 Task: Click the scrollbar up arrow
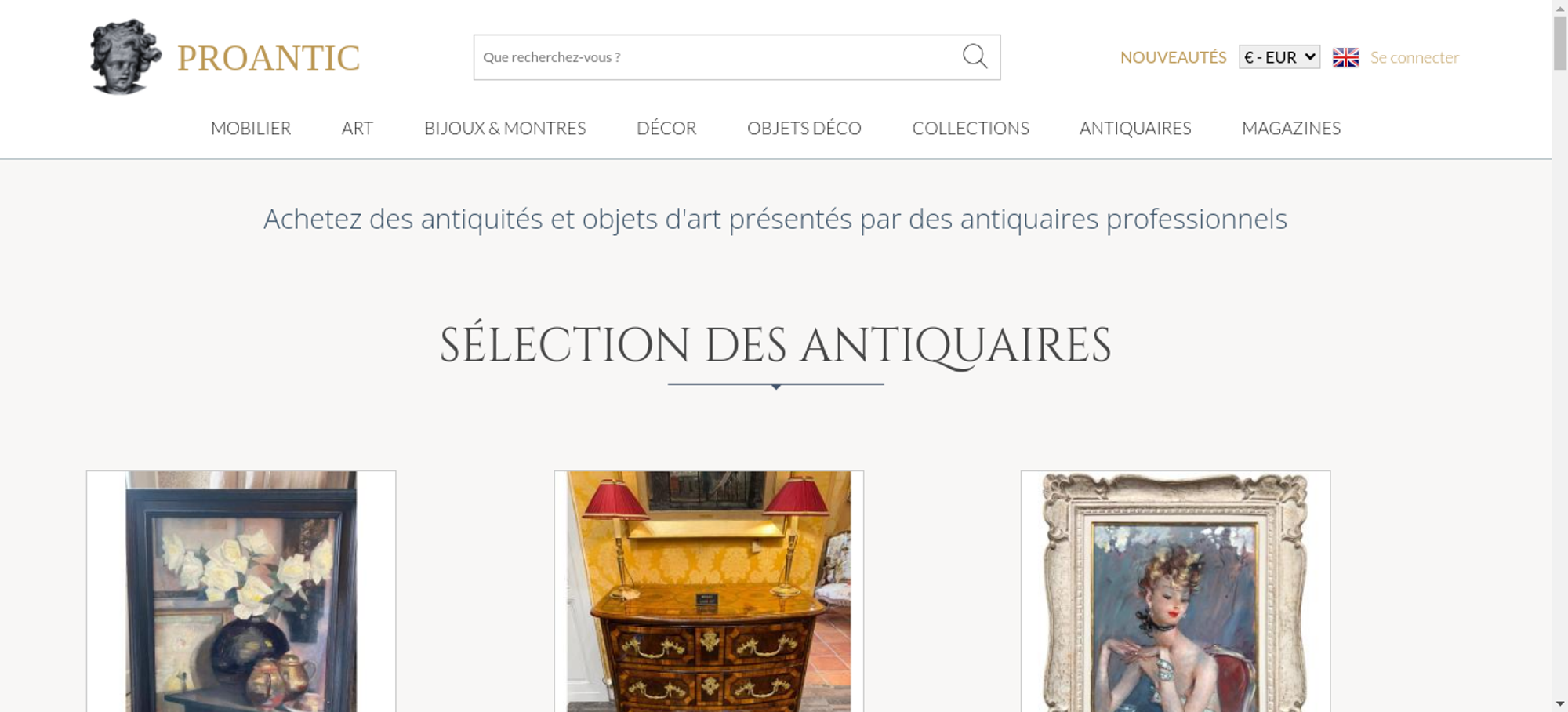[1560, 7]
